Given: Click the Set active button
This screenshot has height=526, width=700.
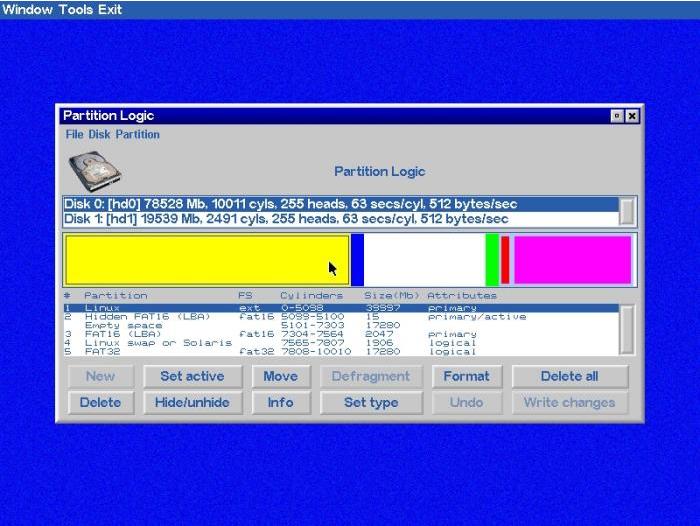Looking at the screenshot, I should click(x=192, y=376).
